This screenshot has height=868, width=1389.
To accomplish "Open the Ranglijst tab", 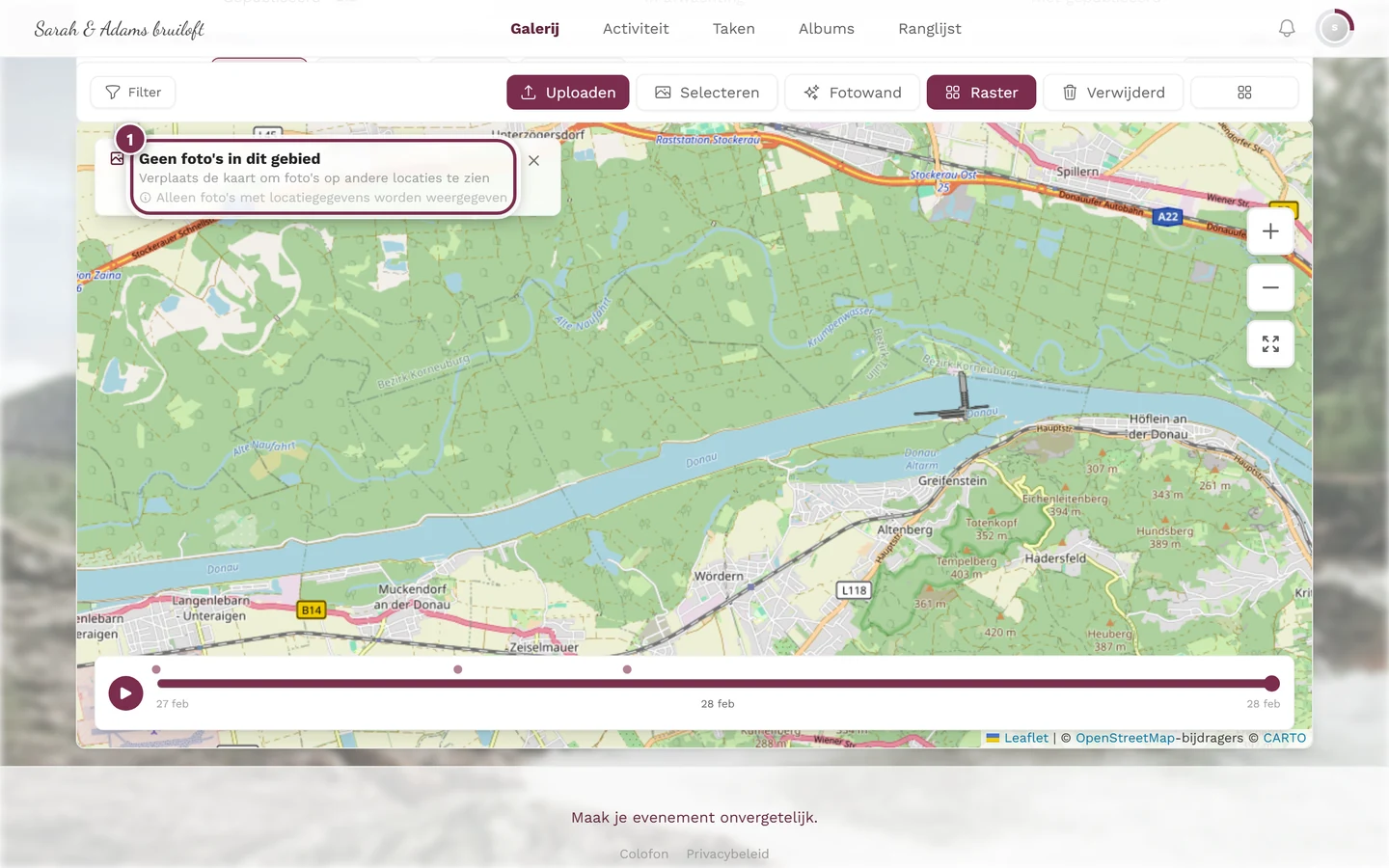I will pyautogui.click(x=930, y=29).
